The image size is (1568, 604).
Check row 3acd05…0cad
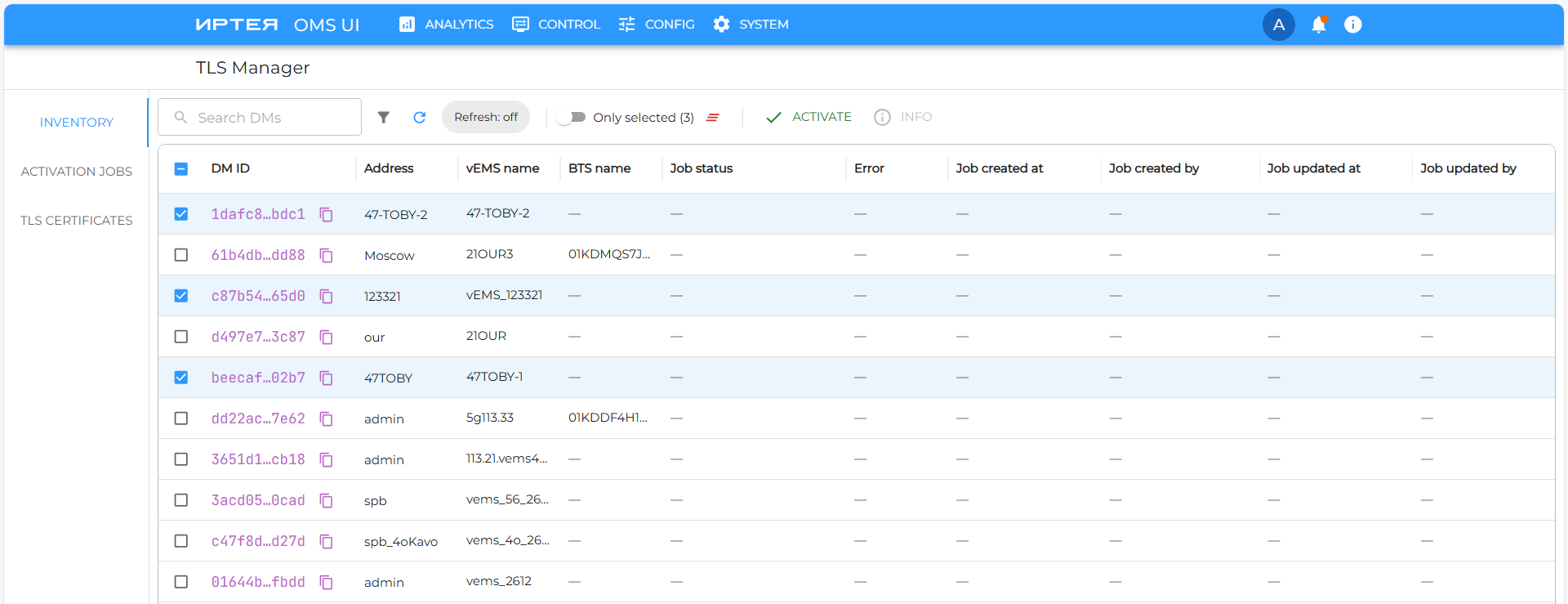click(181, 500)
